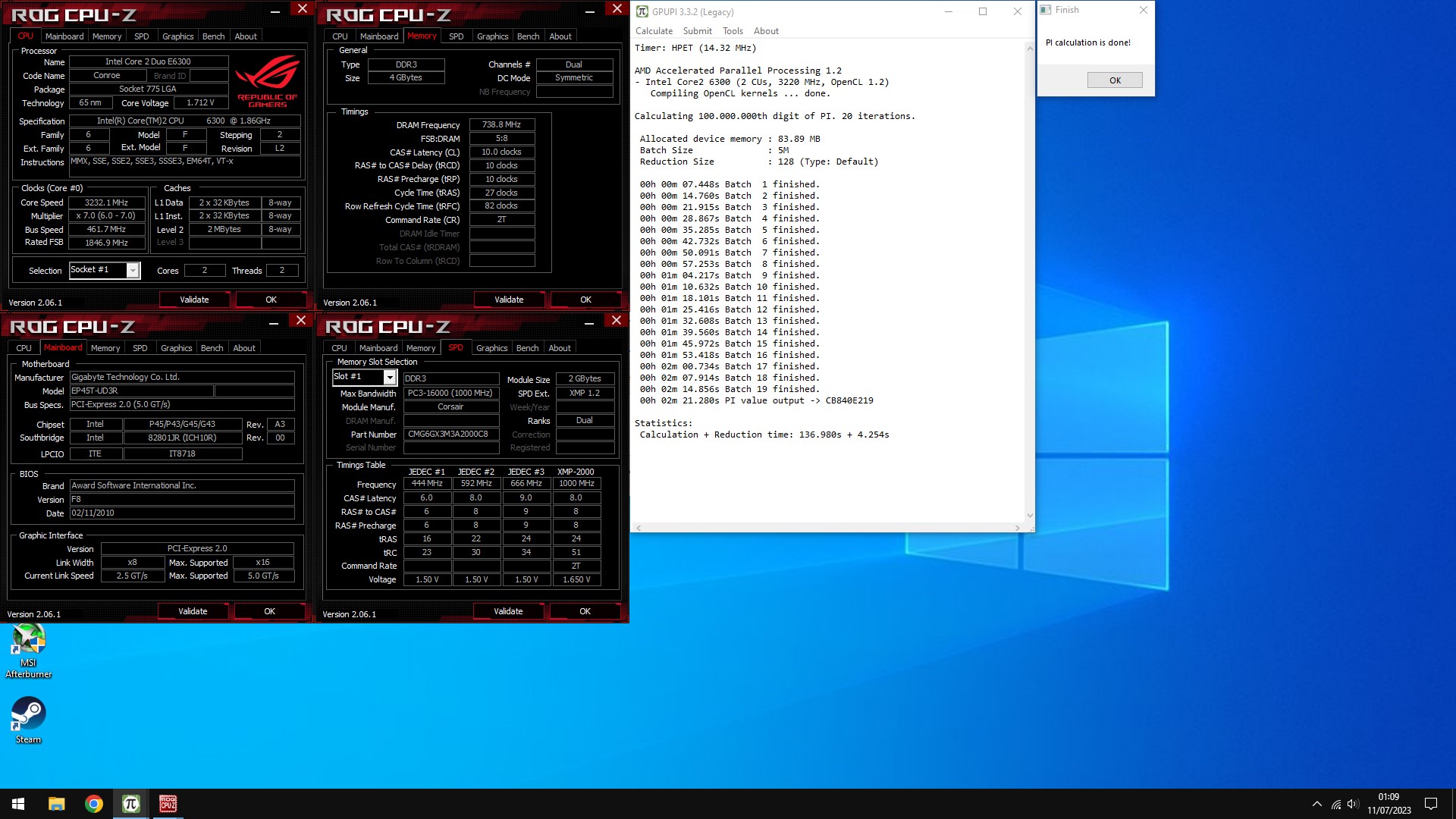Close the SPD tab CPU-Z window
Screen dimensions: 1456x819
(x=617, y=321)
